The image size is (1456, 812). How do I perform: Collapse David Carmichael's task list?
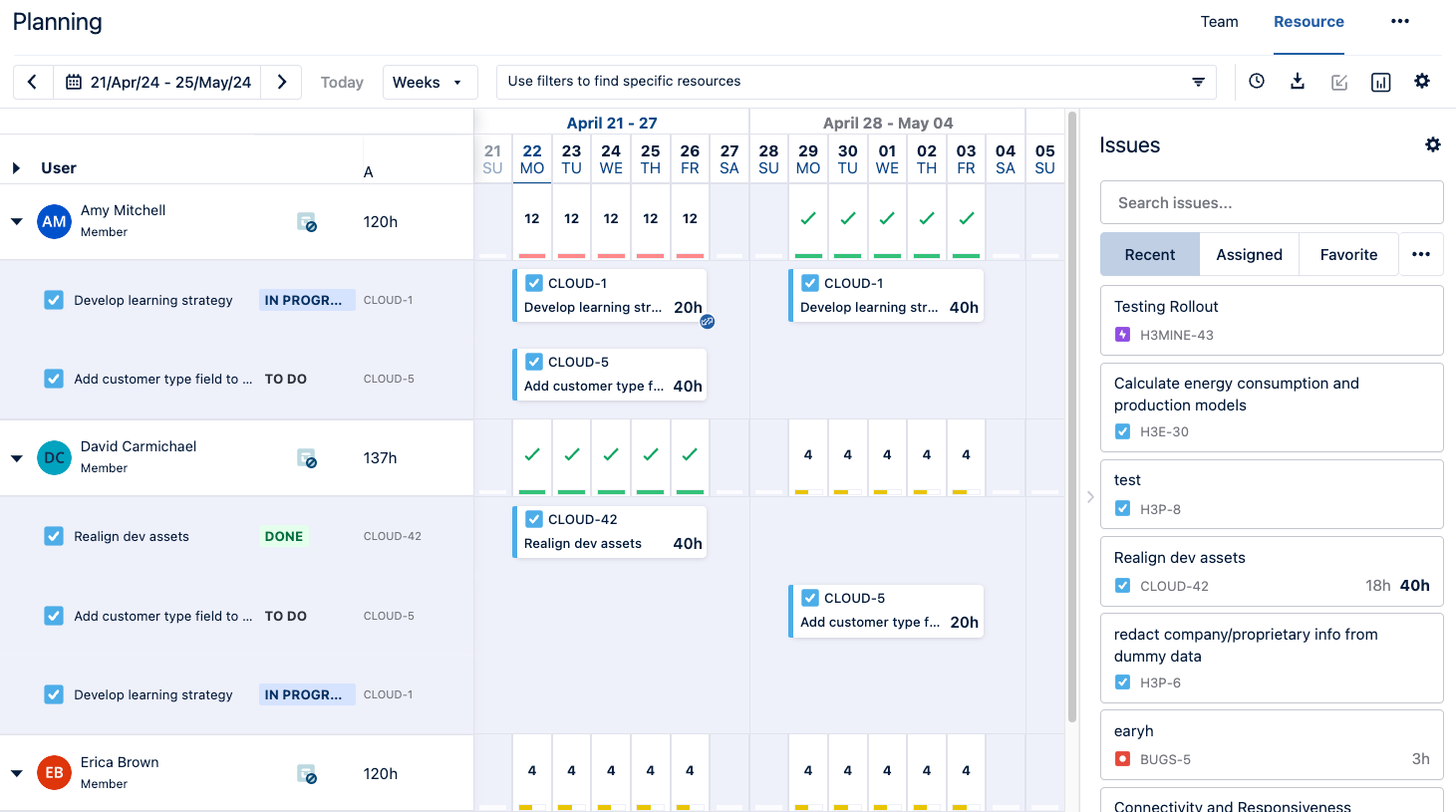16,458
